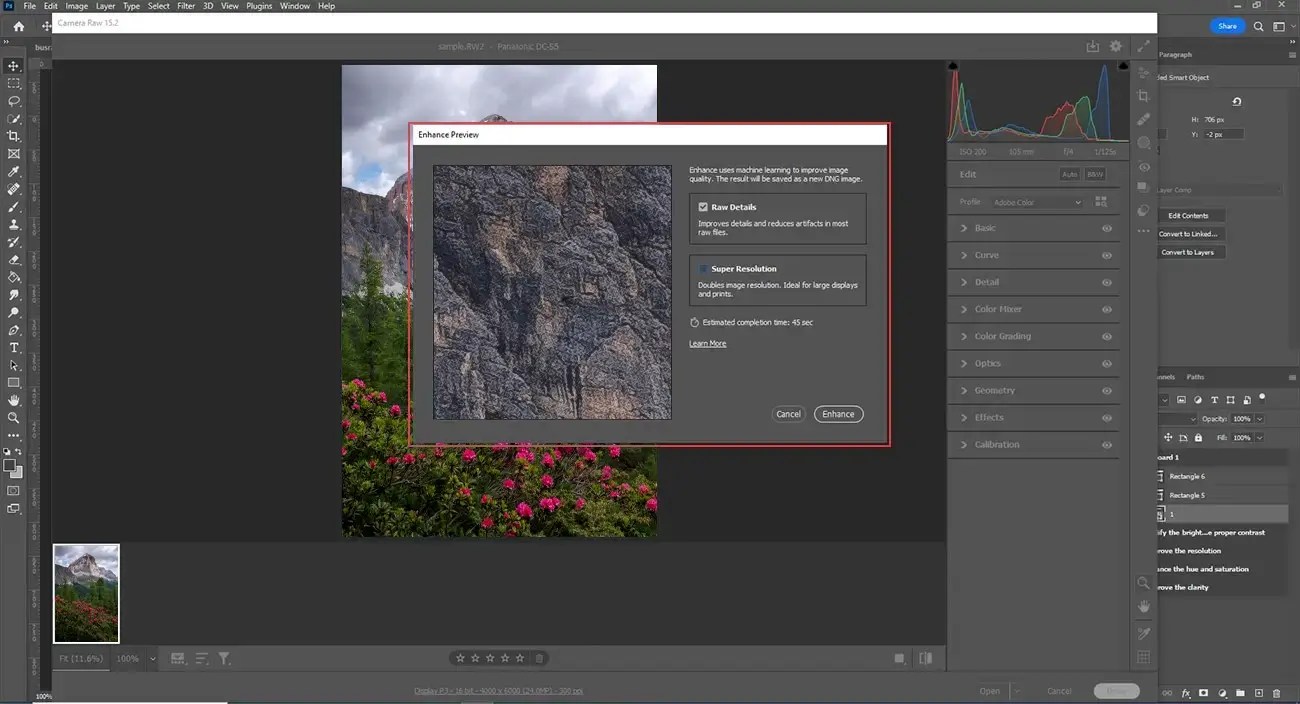Open the Learn More link

708,343
